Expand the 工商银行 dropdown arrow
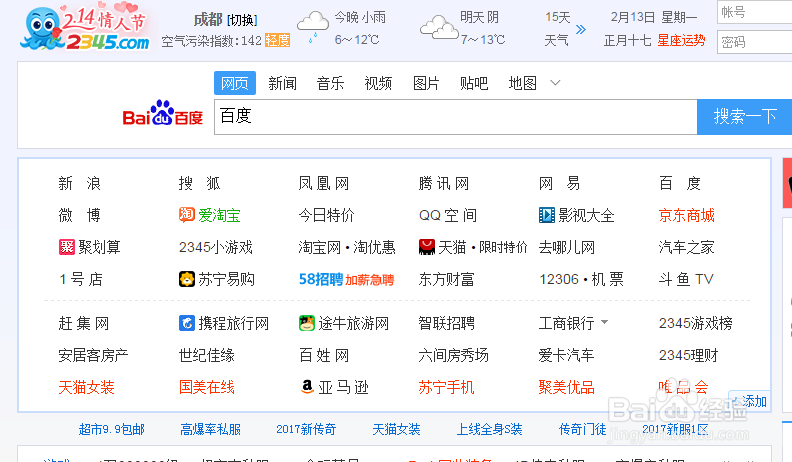The width and height of the screenshot is (792, 462). [x=605, y=322]
